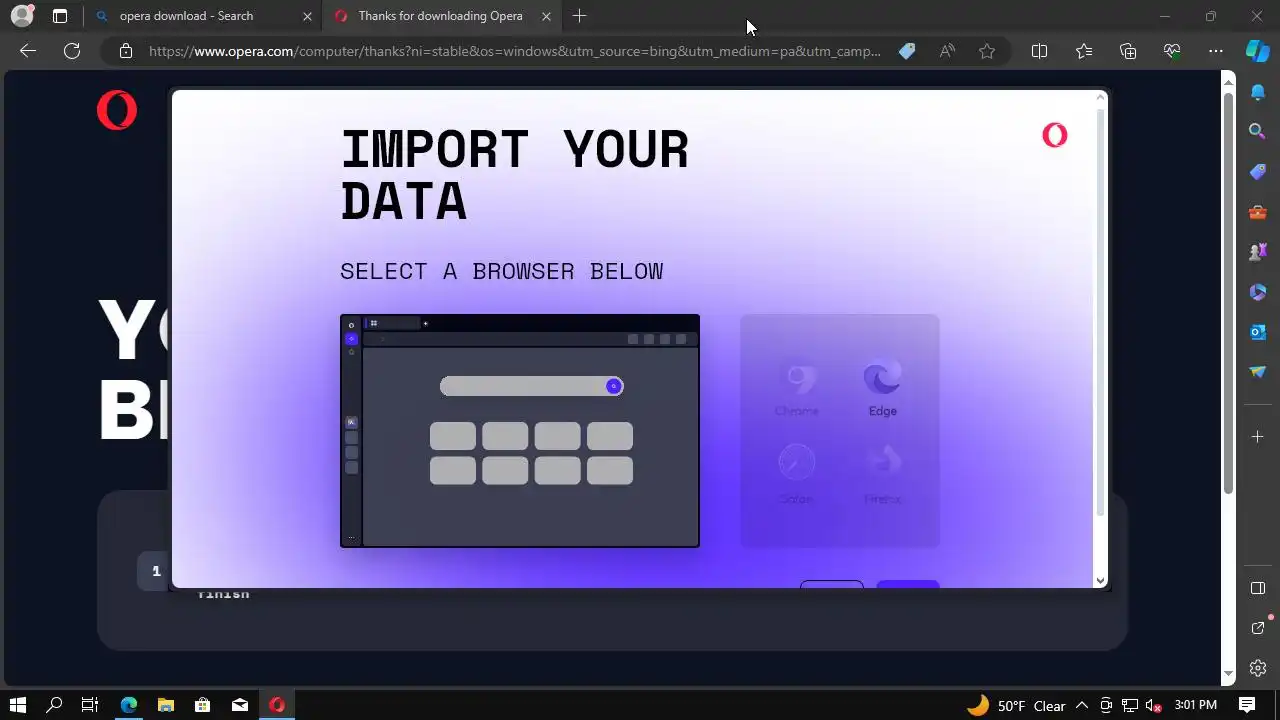Close the Thanks for downloading Opera tab

pos(546,16)
